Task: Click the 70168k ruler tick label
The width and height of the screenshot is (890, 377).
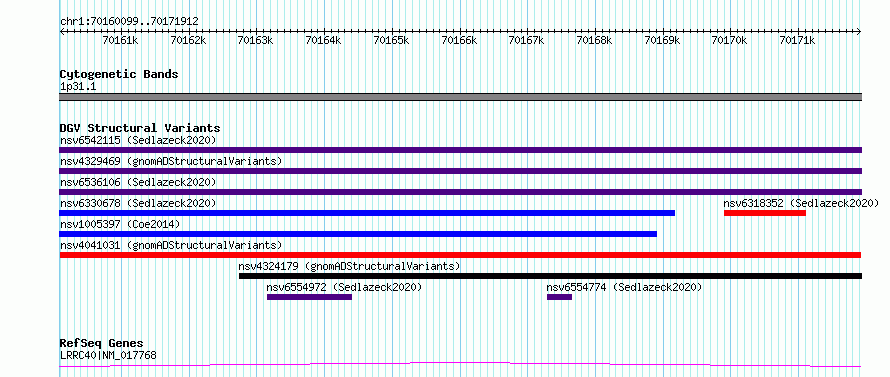Action: (x=595, y=40)
